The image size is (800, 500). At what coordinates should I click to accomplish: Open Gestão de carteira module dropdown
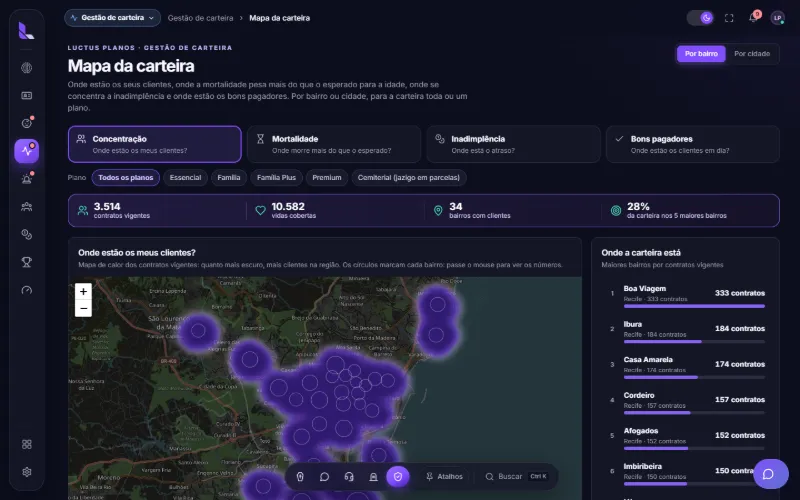point(112,18)
